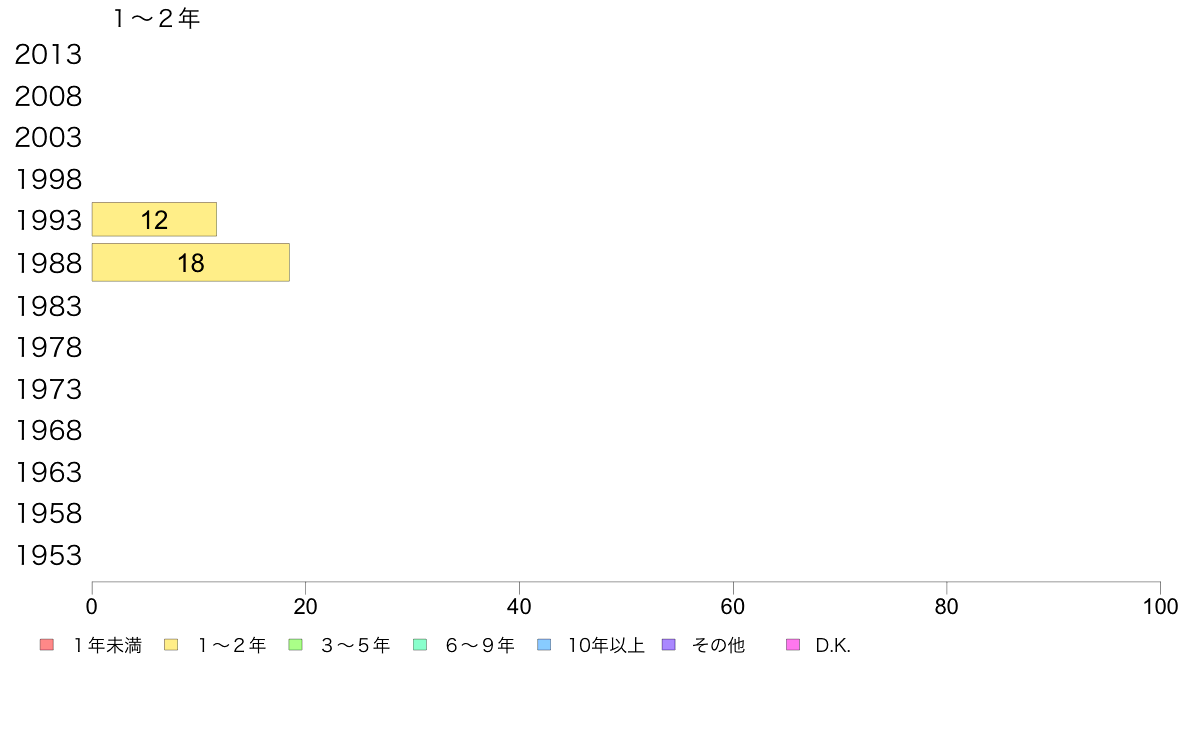Click the 1968 year label
This screenshot has width=1188, height=736.
(48, 431)
